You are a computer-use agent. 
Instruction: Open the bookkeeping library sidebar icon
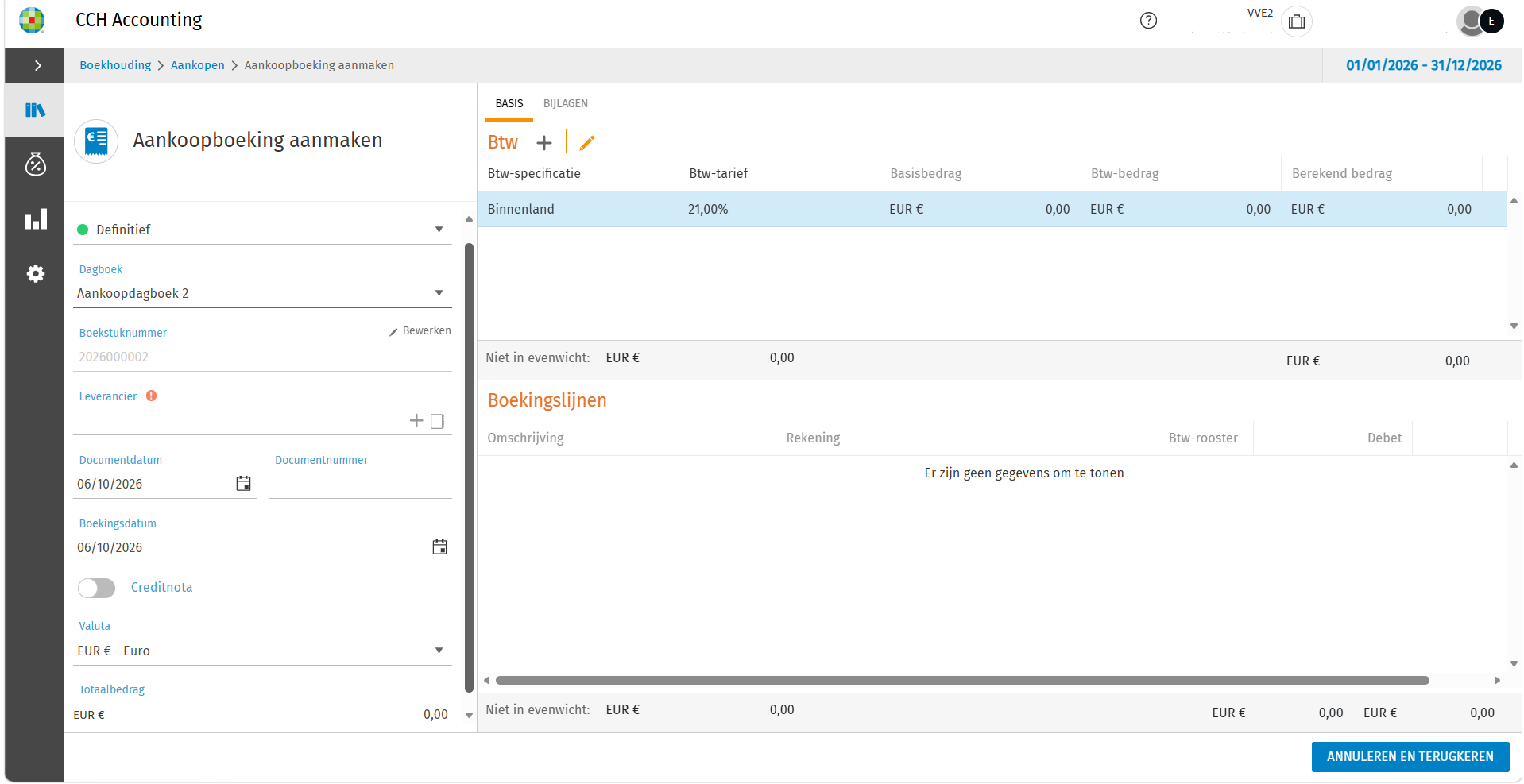35,110
